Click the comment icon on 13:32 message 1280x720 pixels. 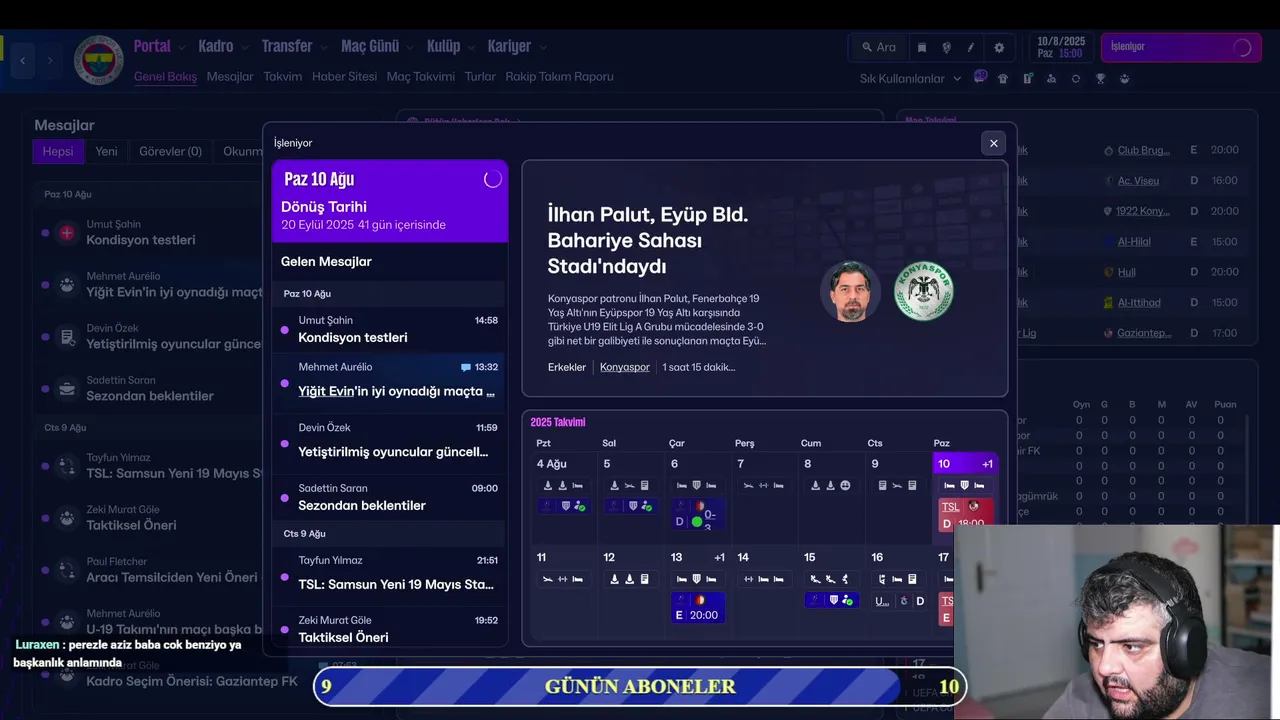tap(465, 367)
